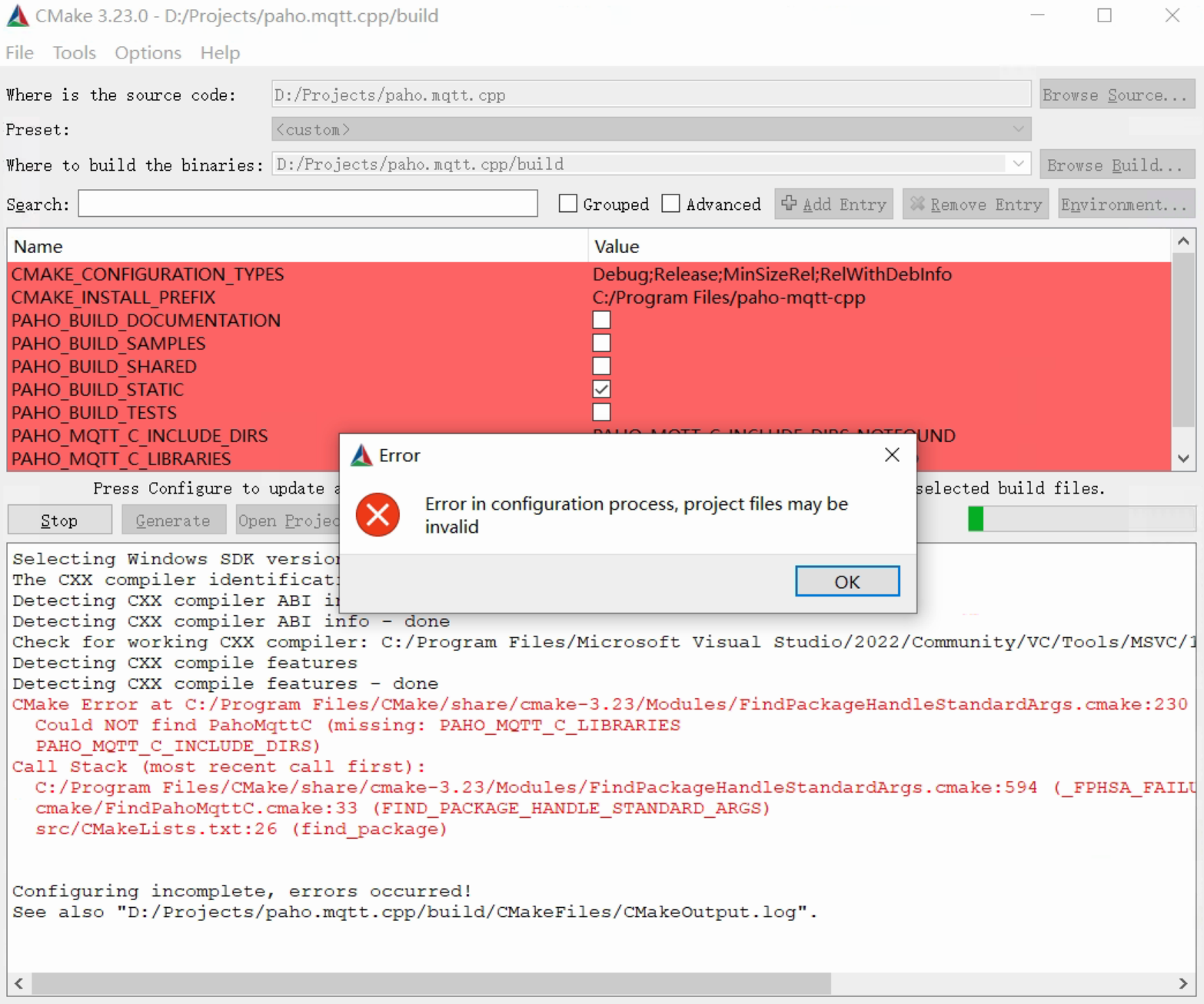Click the Search input field
Image resolution: width=1204 pixels, height=1004 pixels.
click(x=308, y=203)
